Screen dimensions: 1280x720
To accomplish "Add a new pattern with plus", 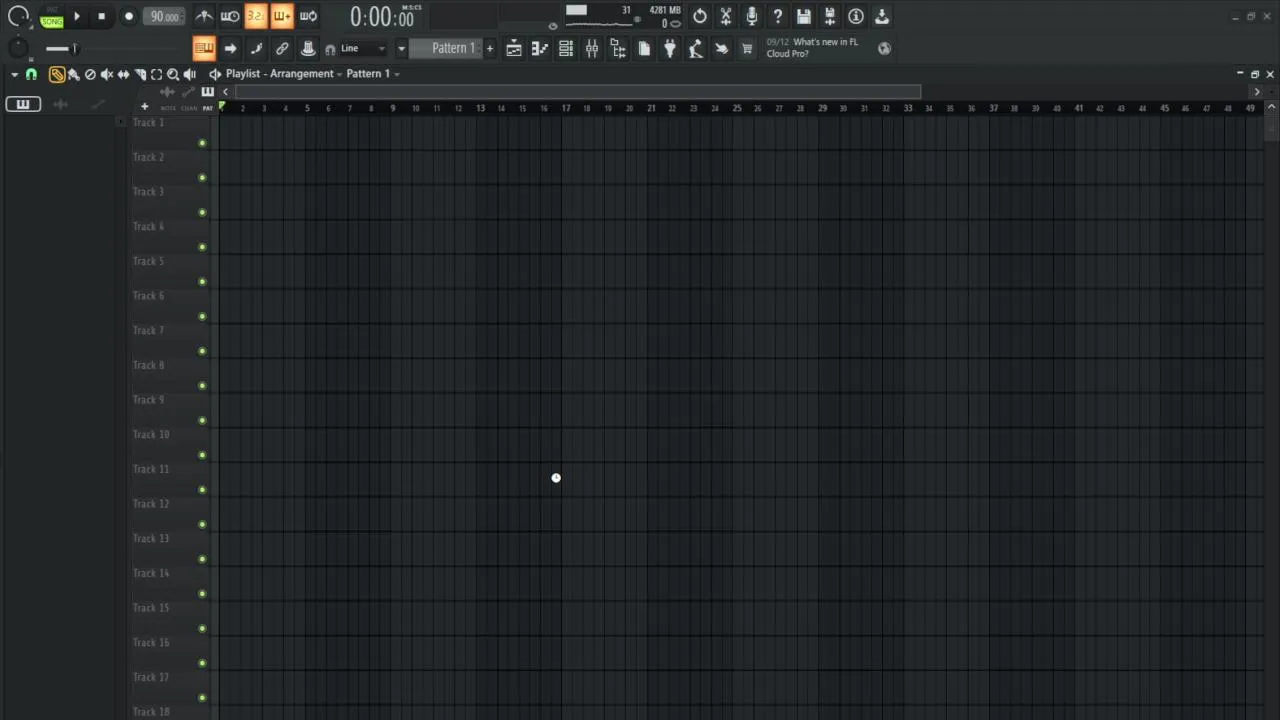I will [490, 48].
